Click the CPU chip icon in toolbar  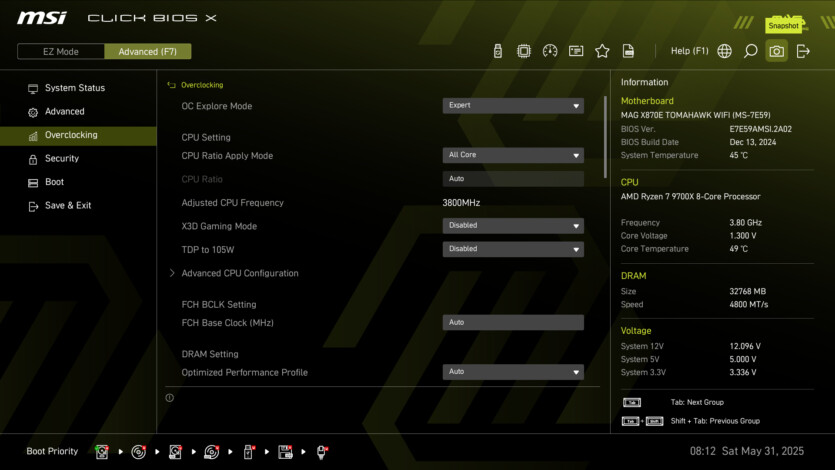pyautogui.click(x=523, y=51)
